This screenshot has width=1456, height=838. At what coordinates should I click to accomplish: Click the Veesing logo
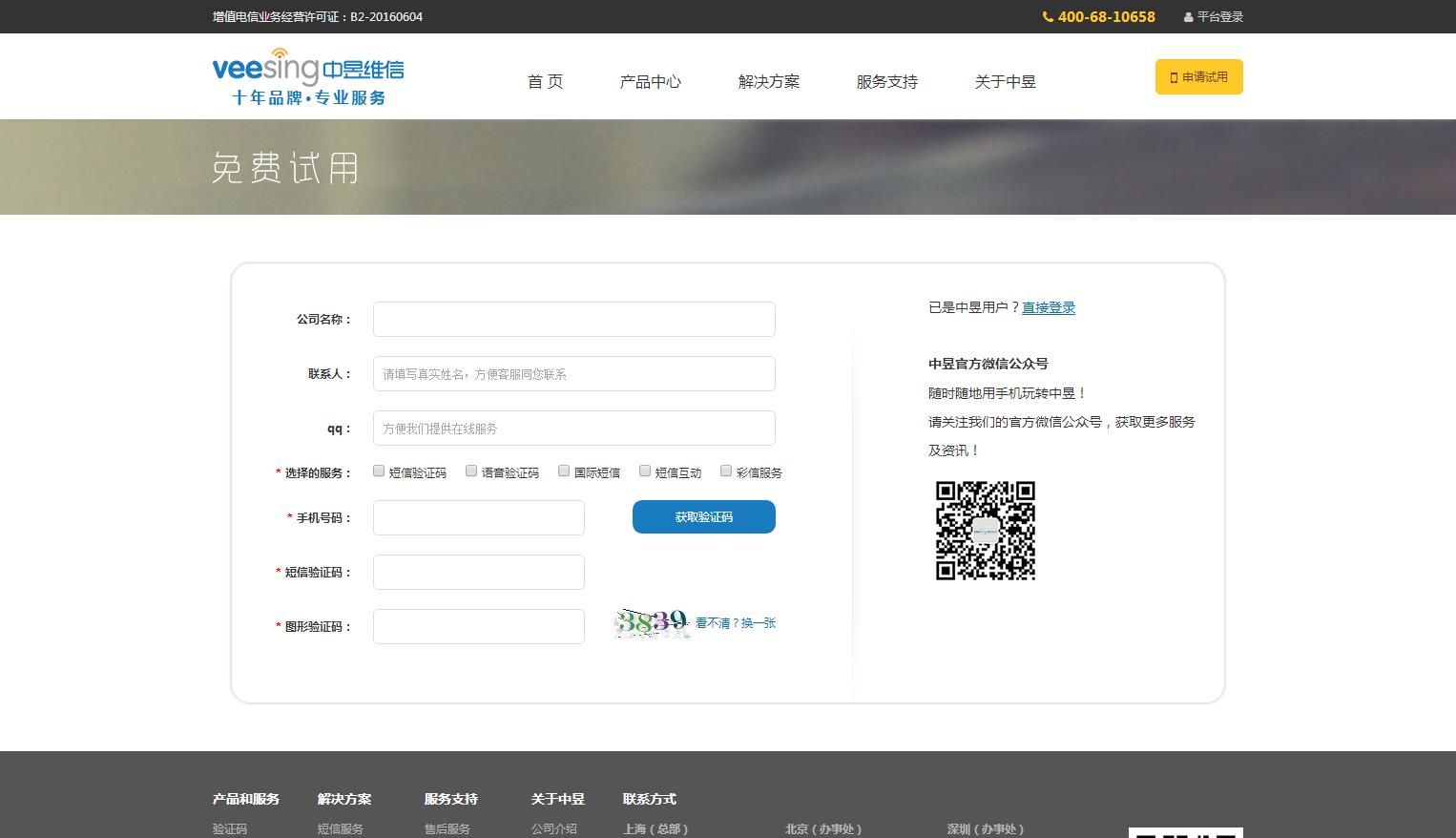(307, 76)
